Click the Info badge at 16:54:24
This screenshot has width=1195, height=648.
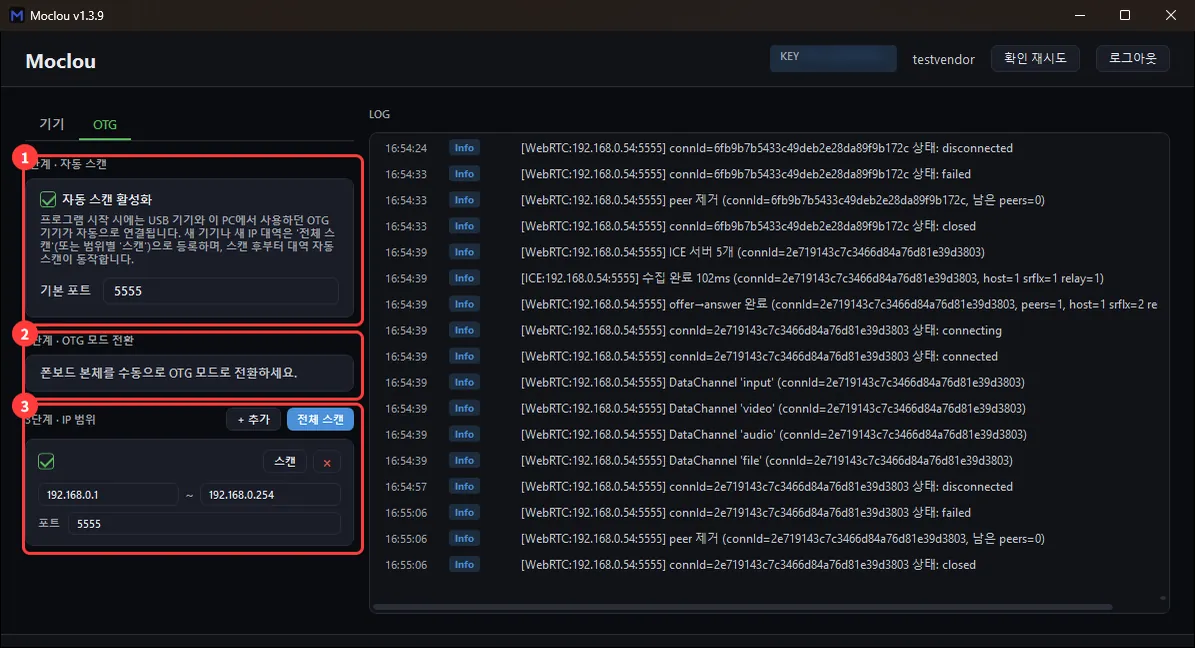[464, 148]
